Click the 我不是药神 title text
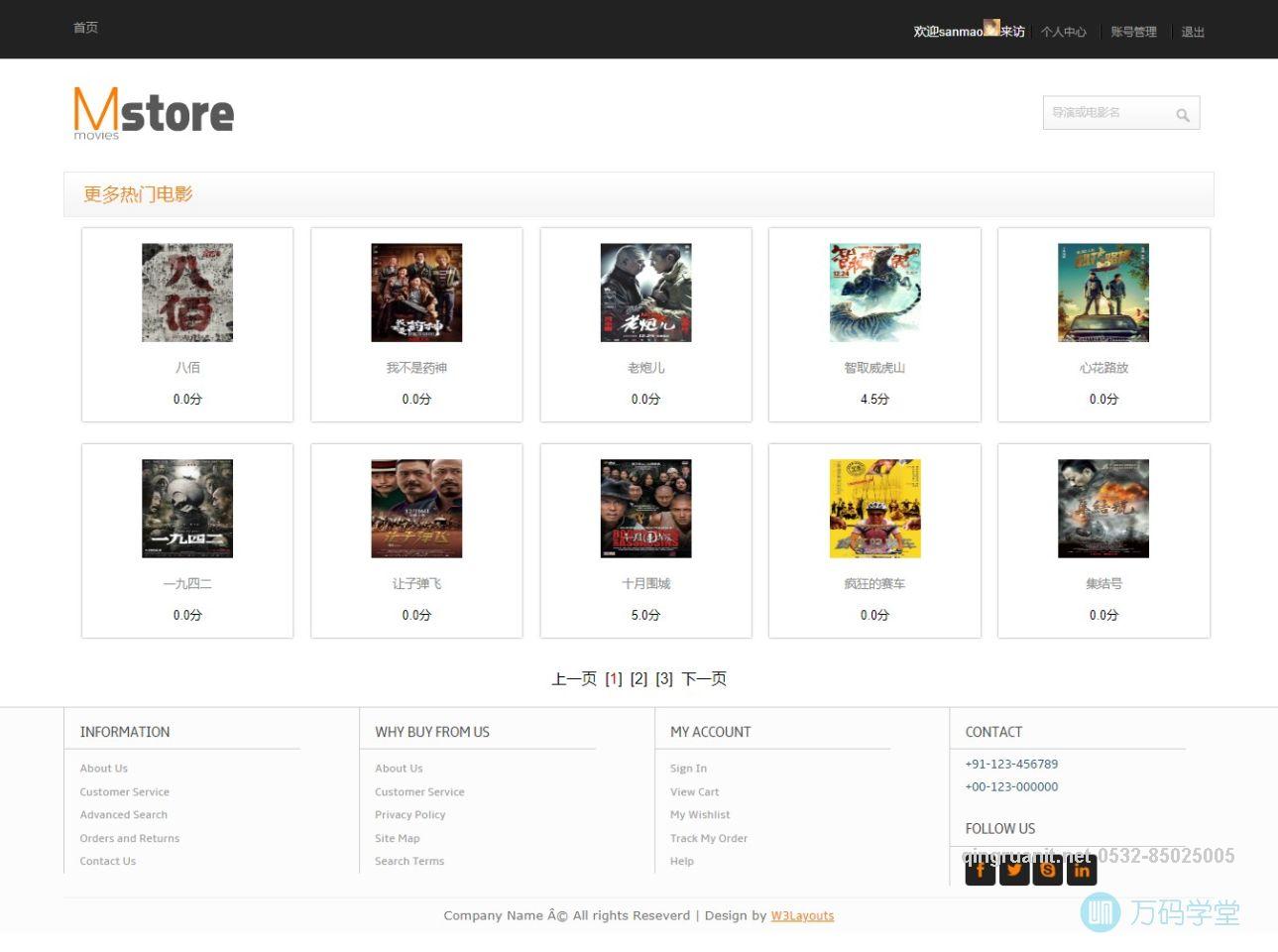Screen dimensions: 1278x952 pos(416,368)
